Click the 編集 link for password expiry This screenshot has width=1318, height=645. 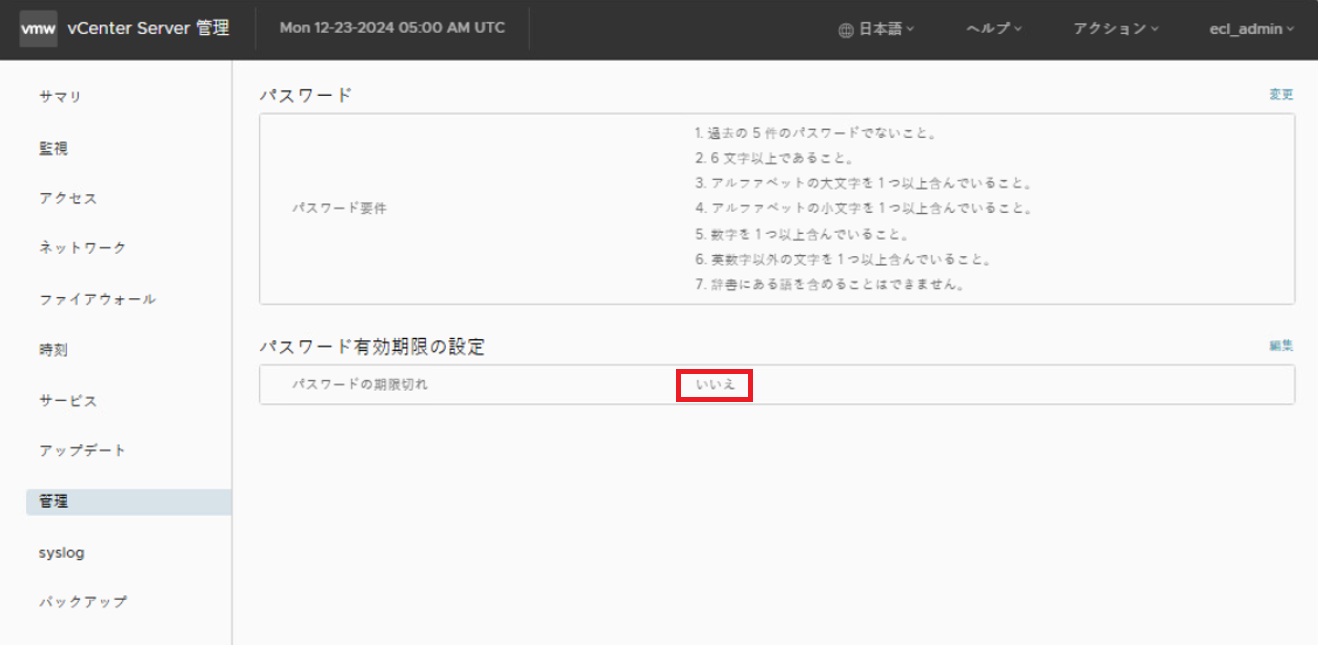coord(1281,345)
